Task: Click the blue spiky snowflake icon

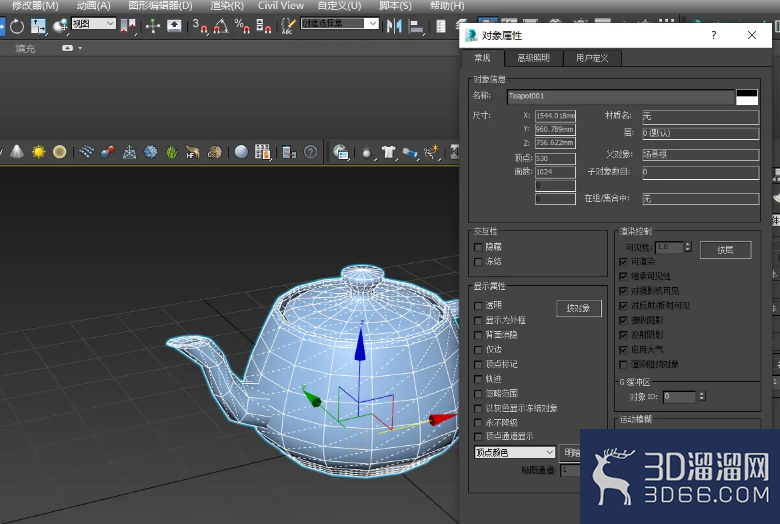Action: [x=150, y=151]
